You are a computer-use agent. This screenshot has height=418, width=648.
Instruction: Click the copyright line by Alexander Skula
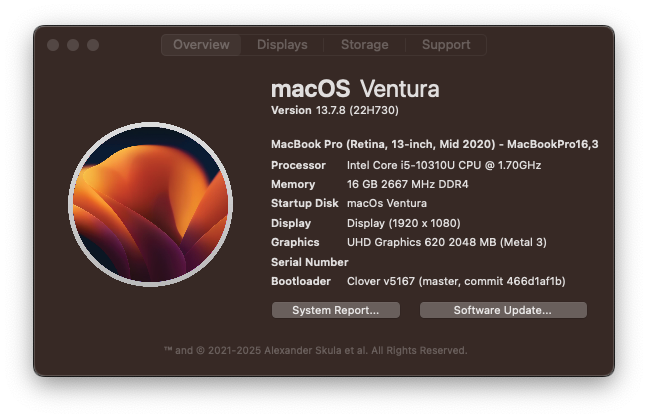coord(316,351)
